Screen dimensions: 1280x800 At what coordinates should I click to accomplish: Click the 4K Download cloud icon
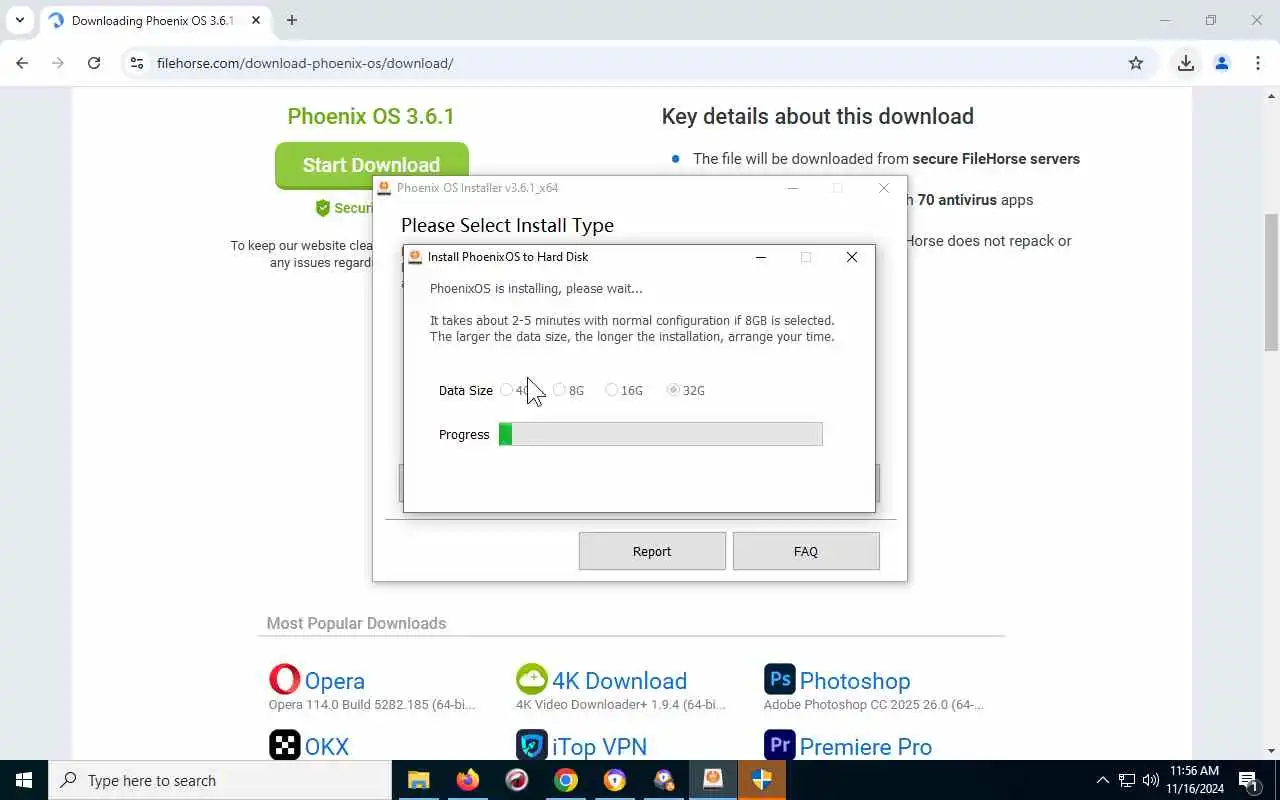coord(532,679)
